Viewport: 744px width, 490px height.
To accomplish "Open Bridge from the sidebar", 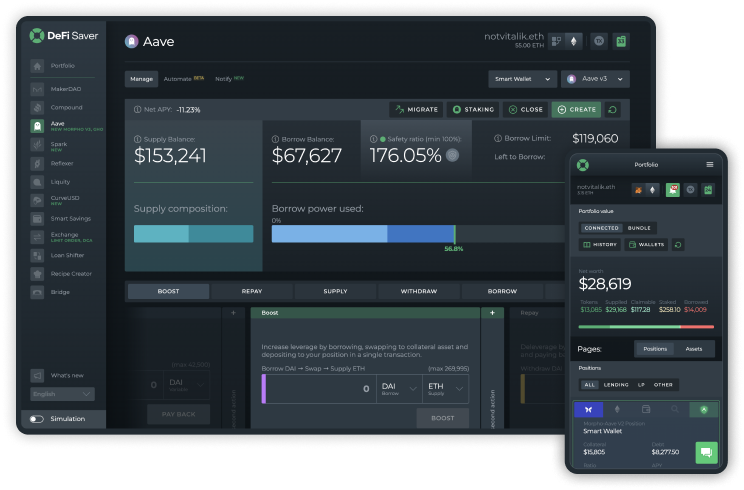I will pos(50,292).
